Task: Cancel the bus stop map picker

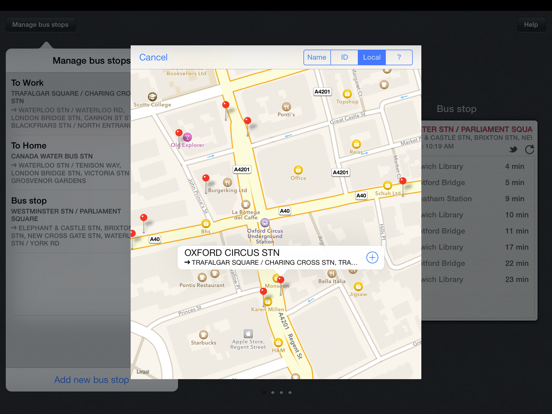Action: [153, 57]
